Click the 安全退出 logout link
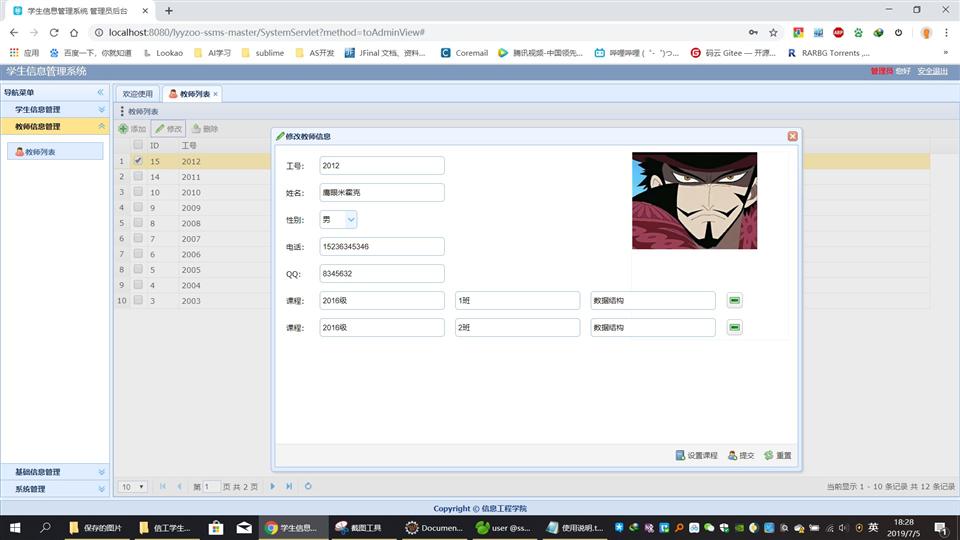960x540 pixels. click(932, 71)
